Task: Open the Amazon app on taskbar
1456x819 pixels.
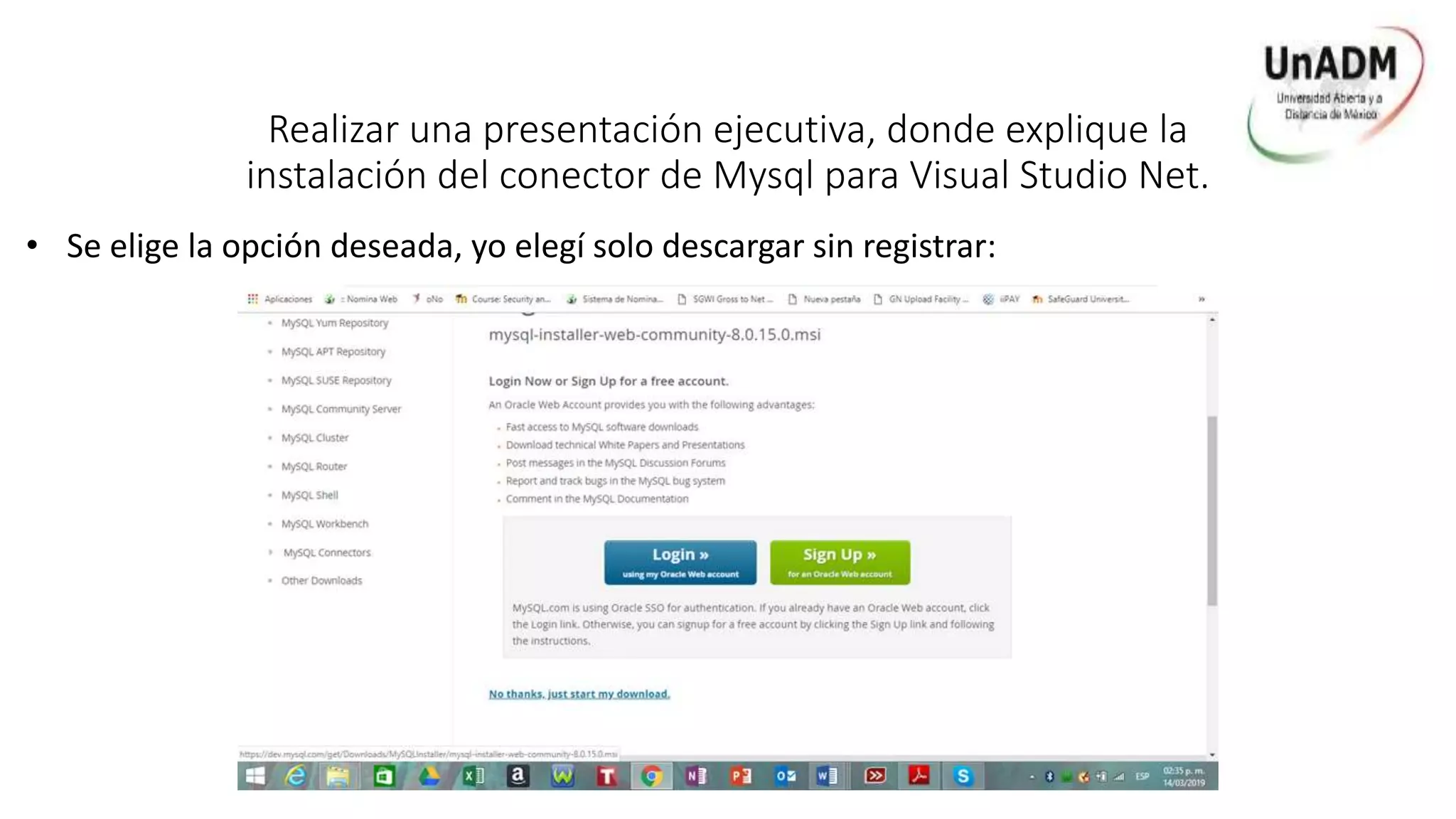Action: 518,776
